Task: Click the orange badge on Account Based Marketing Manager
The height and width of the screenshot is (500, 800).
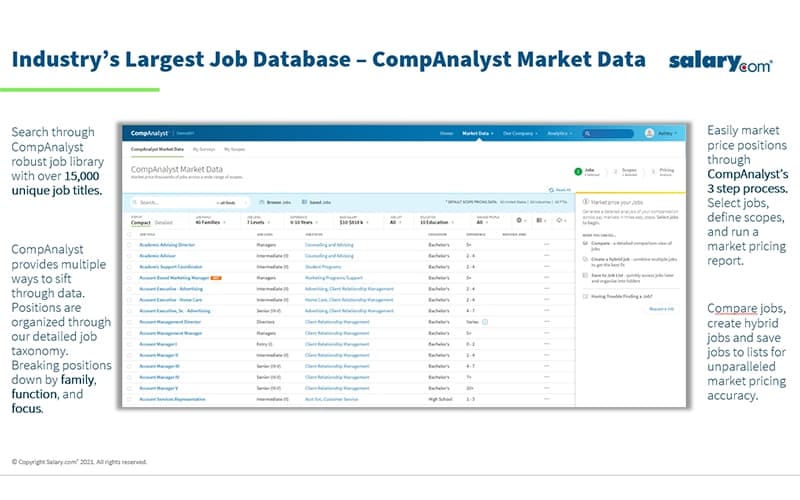Action: point(216,278)
